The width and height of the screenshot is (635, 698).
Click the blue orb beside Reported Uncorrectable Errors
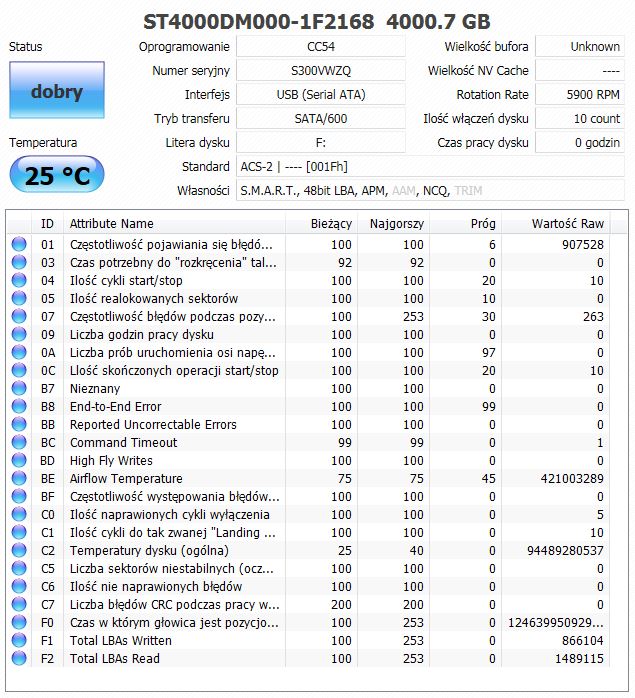(19, 424)
